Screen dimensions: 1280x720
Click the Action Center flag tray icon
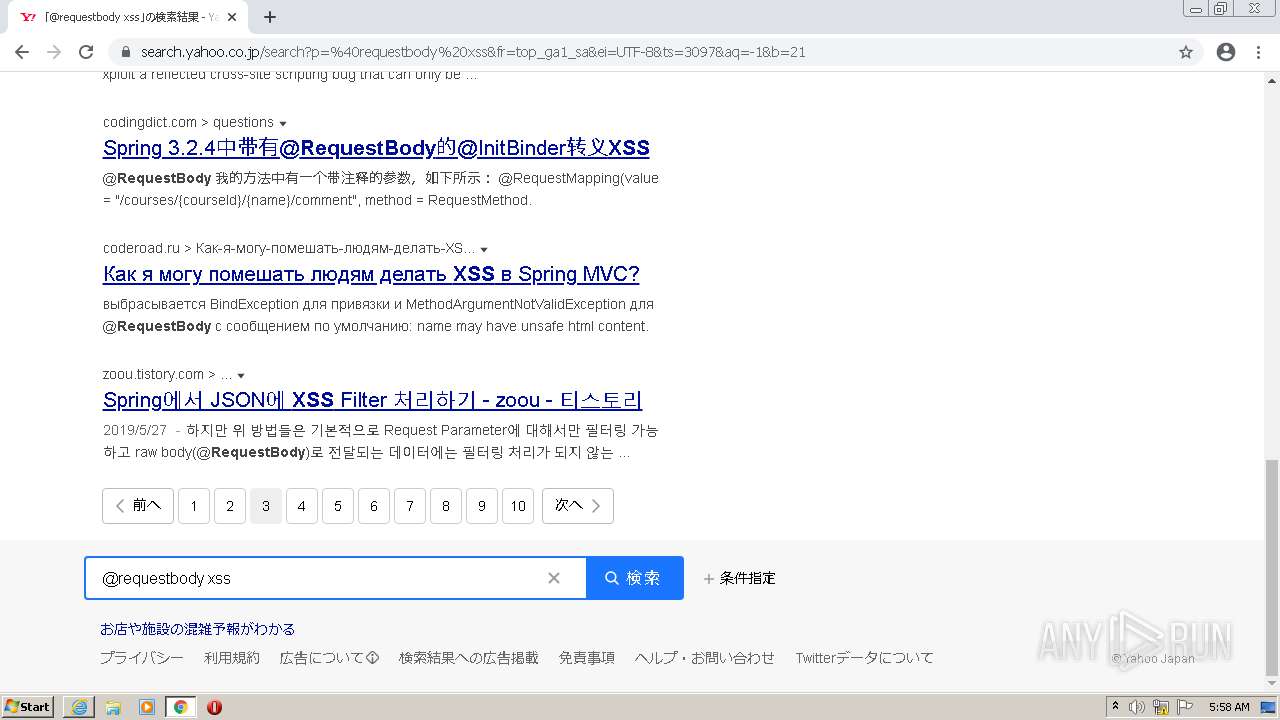coord(1185,707)
